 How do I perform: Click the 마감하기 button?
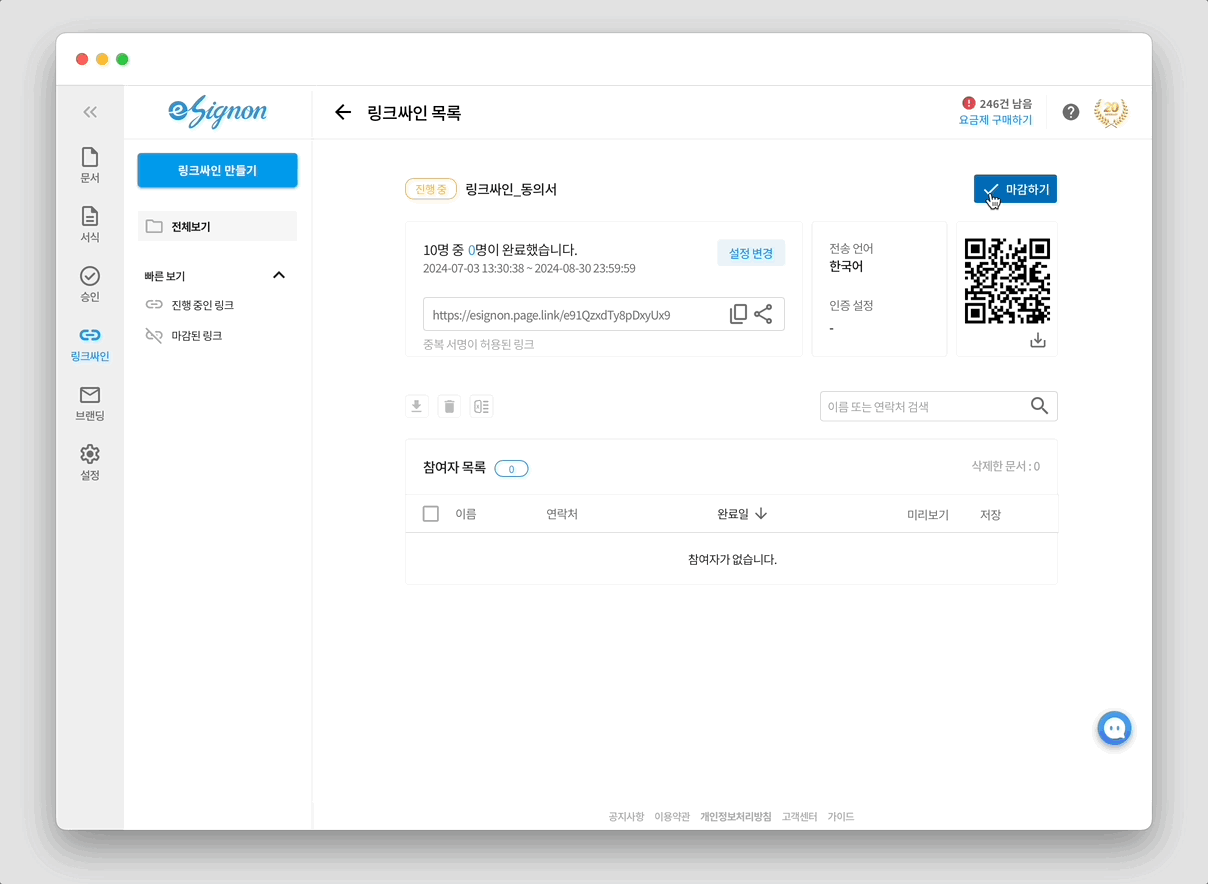(1015, 189)
